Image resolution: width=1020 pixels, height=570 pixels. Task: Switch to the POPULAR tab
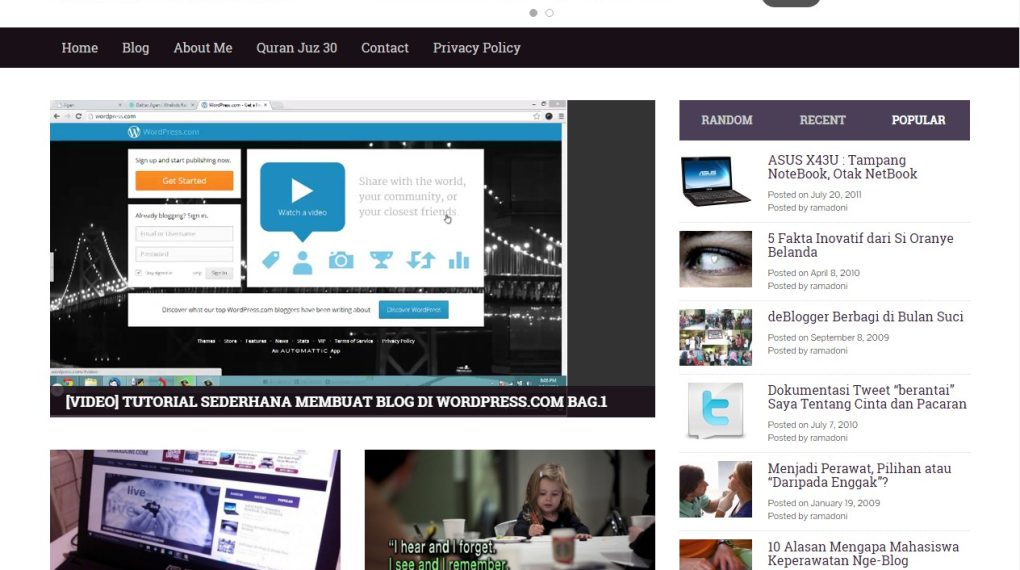click(918, 120)
